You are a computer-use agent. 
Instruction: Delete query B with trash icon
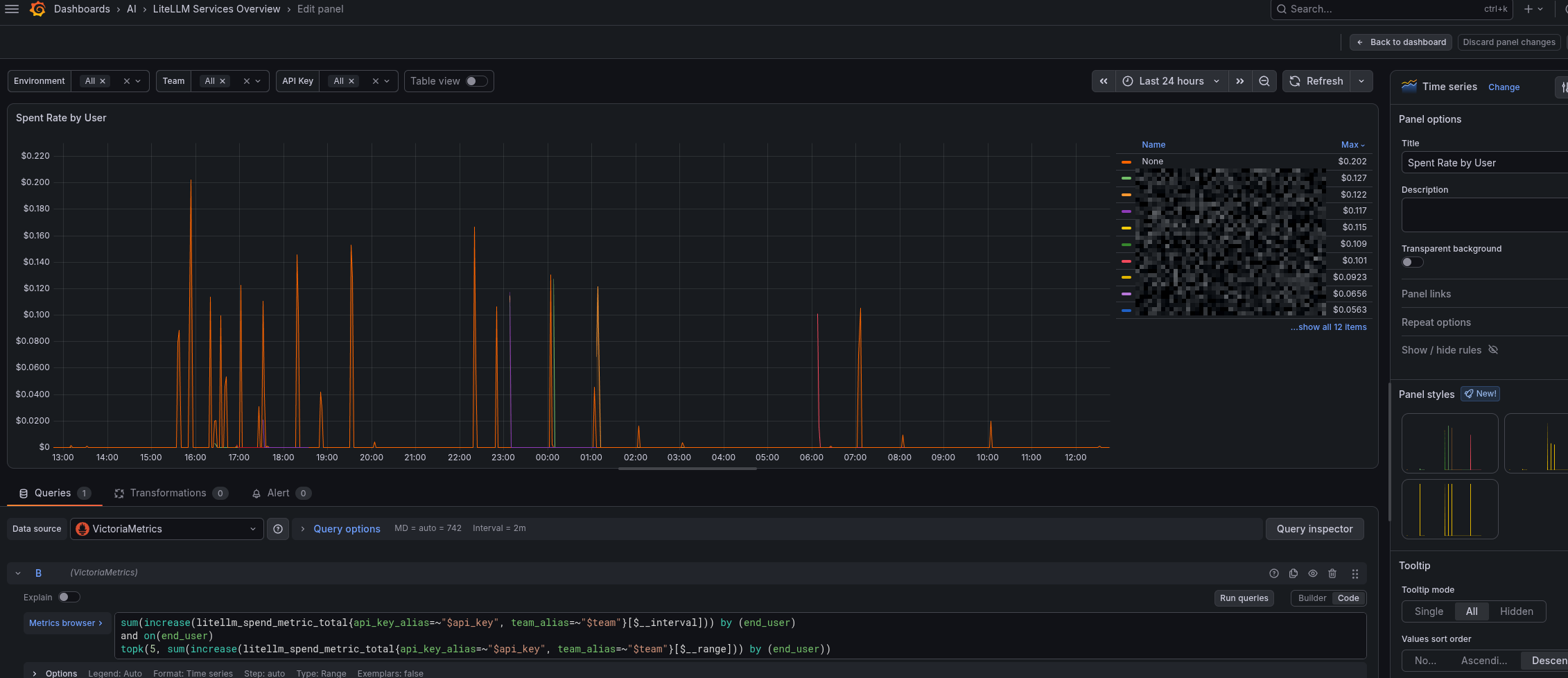coord(1332,573)
